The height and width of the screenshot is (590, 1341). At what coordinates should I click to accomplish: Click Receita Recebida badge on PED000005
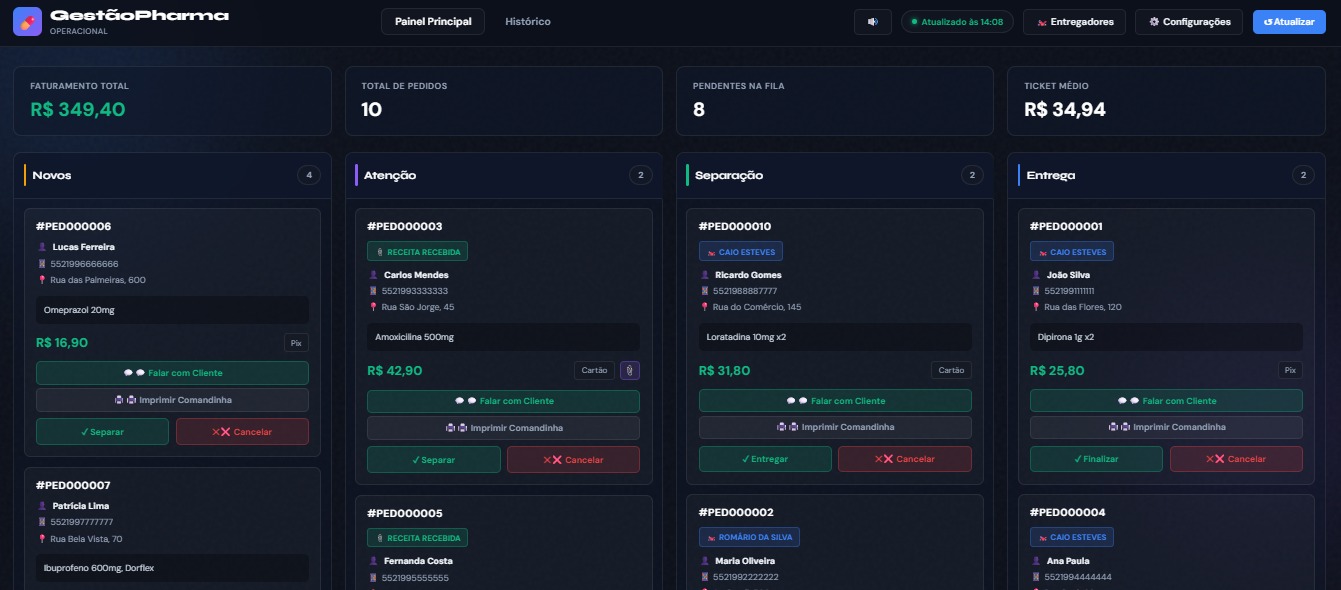tap(417, 538)
